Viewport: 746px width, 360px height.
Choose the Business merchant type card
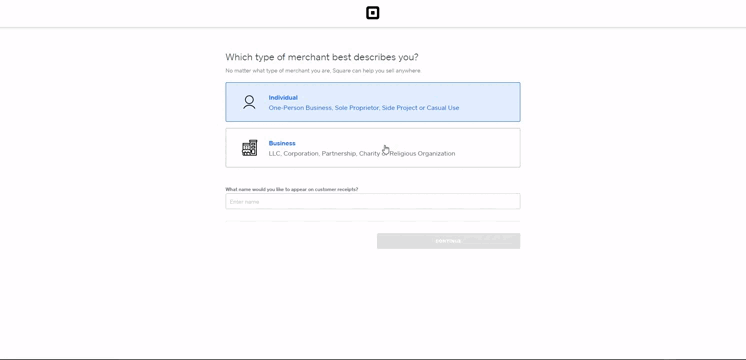click(x=373, y=147)
